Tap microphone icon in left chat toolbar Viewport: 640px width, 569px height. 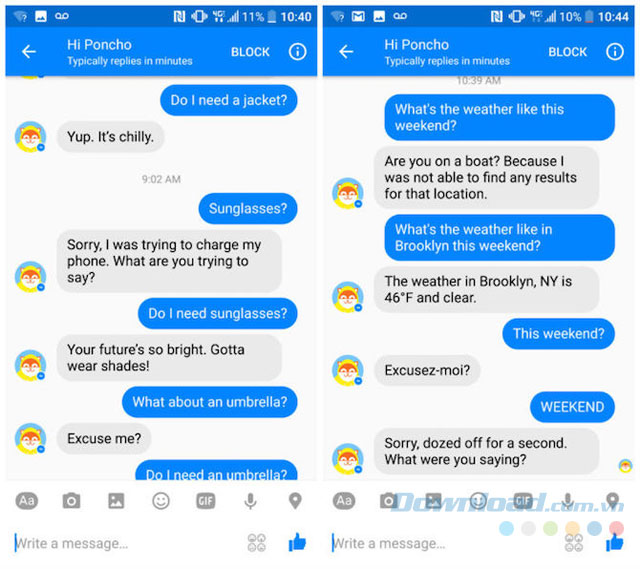click(x=250, y=501)
